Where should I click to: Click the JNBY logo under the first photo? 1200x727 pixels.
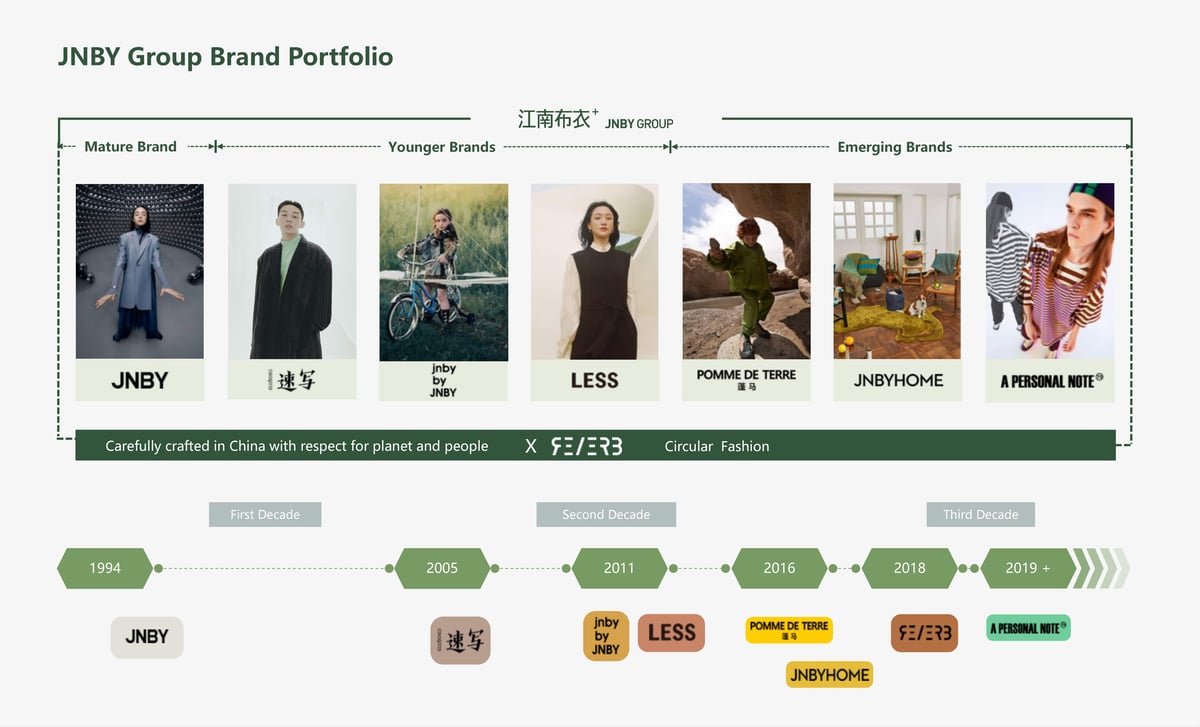pyautogui.click(x=140, y=380)
